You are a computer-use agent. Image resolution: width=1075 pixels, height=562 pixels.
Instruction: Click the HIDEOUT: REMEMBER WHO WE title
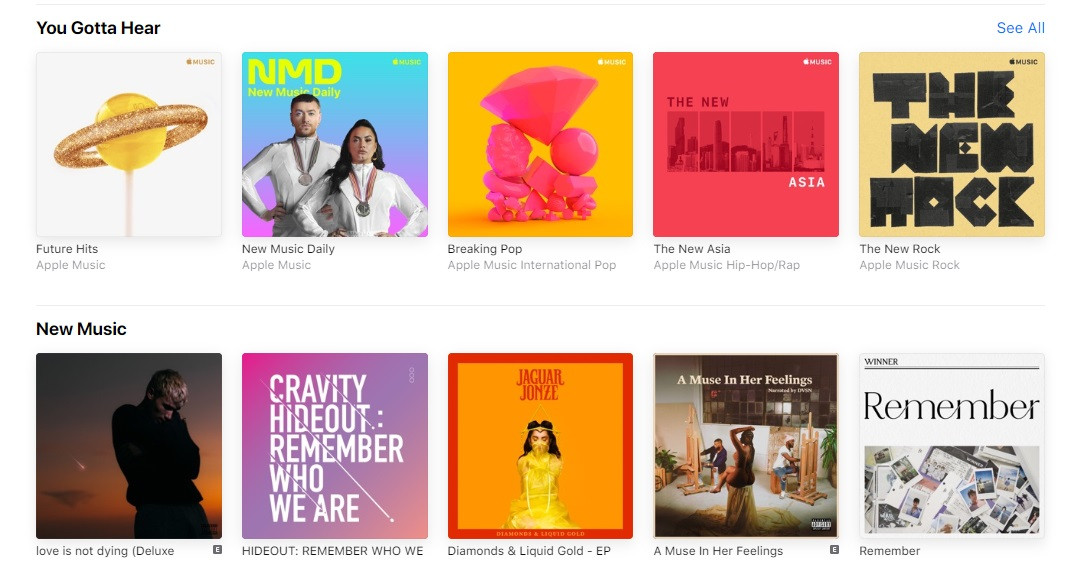coord(333,551)
